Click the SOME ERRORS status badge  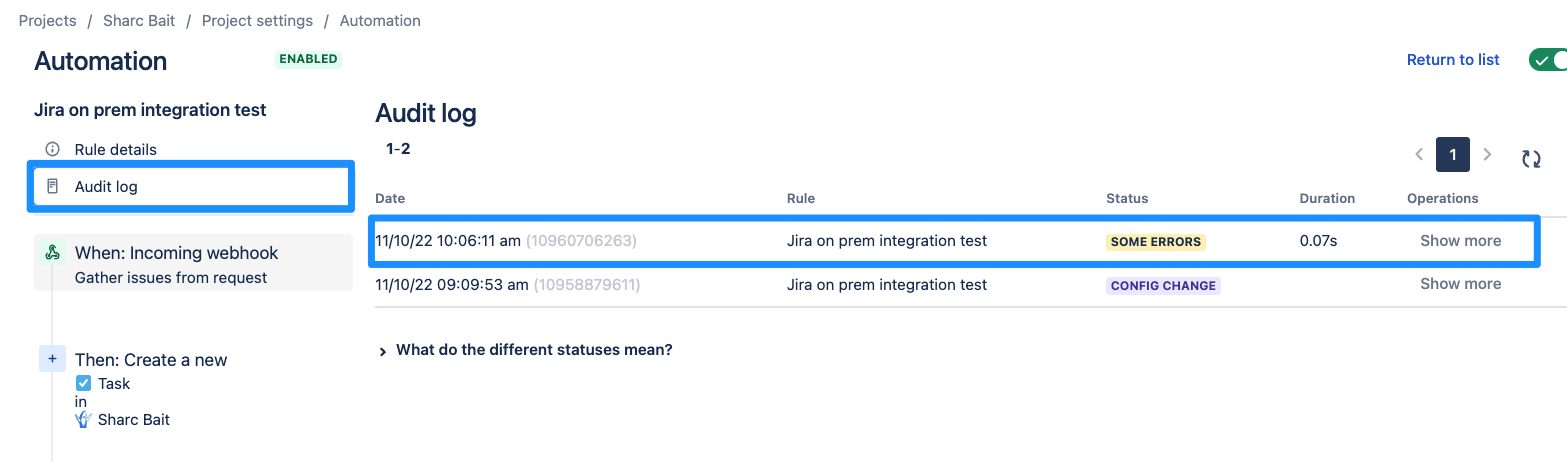[x=1155, y=241]
